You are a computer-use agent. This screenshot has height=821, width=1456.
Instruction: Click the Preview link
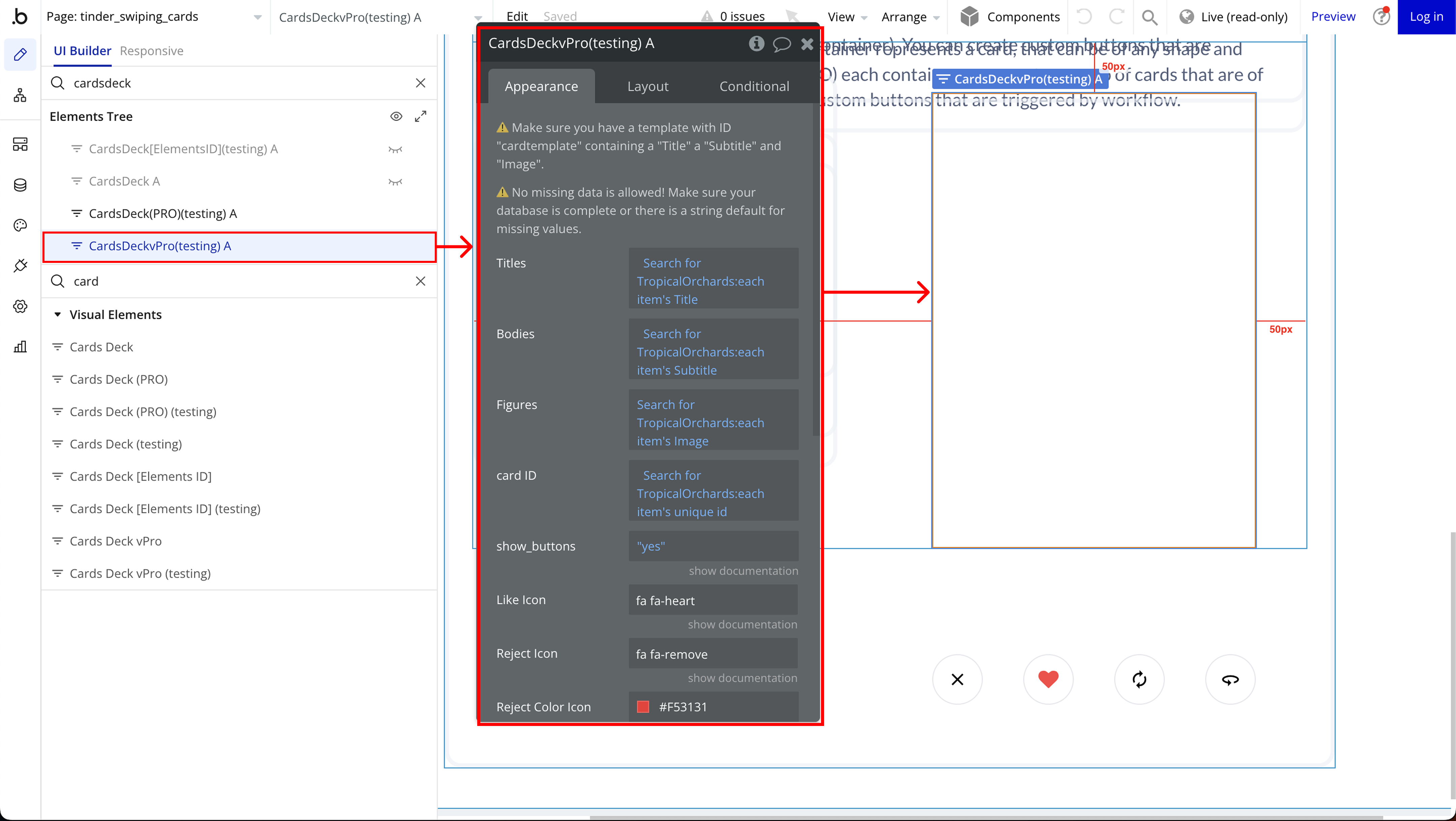coord(1333,17)
